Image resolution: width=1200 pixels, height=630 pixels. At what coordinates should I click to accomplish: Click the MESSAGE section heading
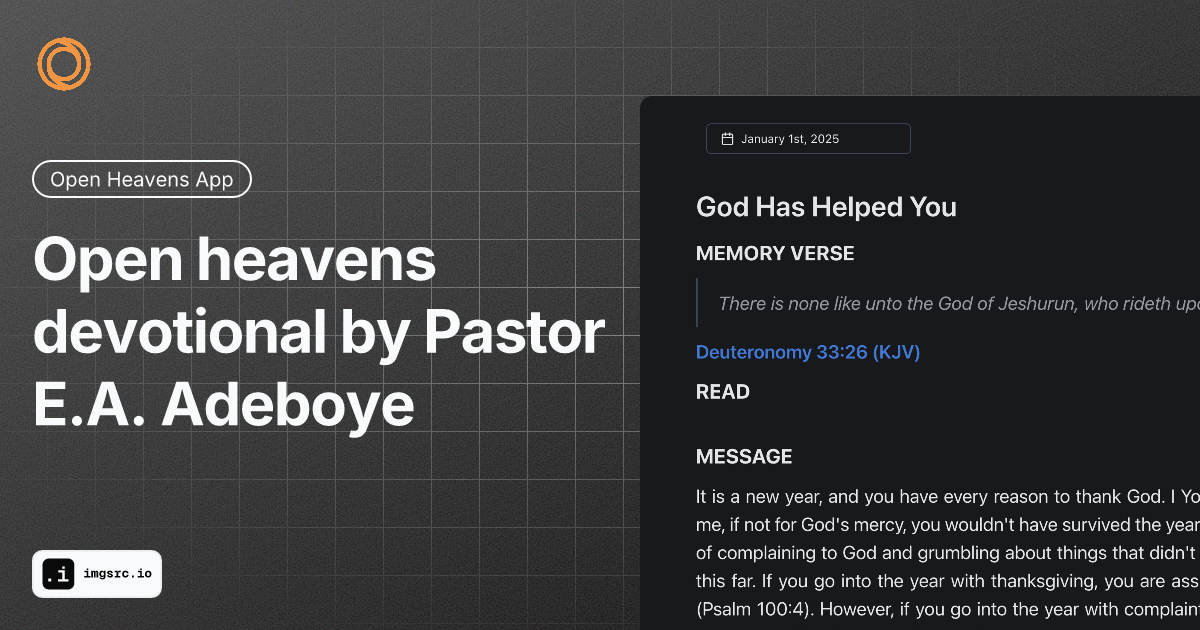744,457
